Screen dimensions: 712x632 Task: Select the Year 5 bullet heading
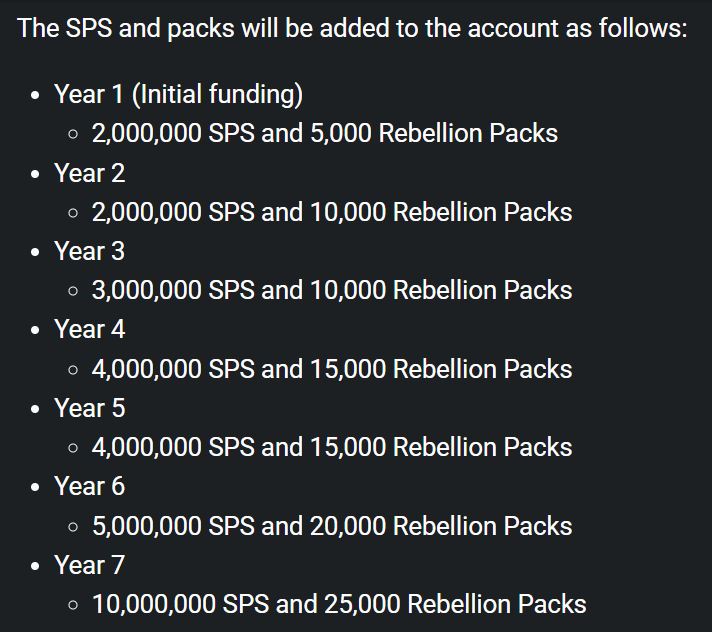(89, 408)
